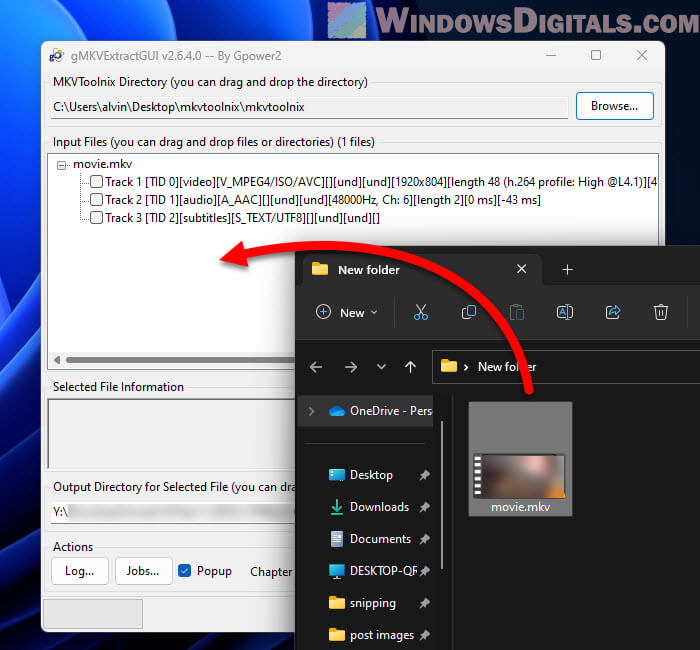Click New folder in the address bar breadcrumb
The height and width of the screenshot is (650, 700).
click(x=507, y=367)
